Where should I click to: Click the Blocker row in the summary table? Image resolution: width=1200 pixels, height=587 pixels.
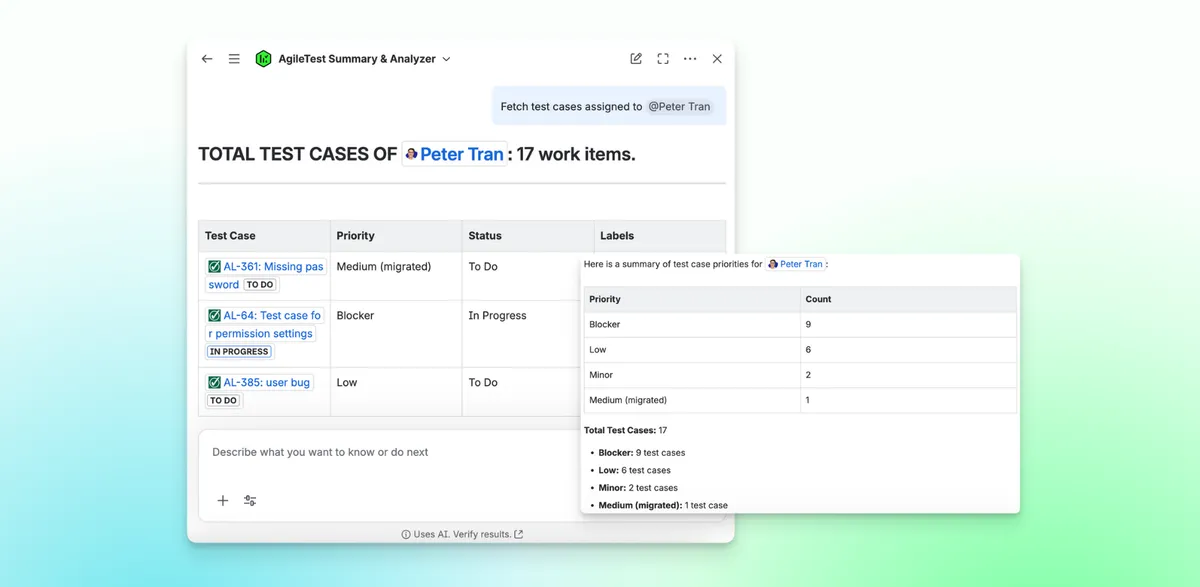pyautogui.click(x=800, y=325)
